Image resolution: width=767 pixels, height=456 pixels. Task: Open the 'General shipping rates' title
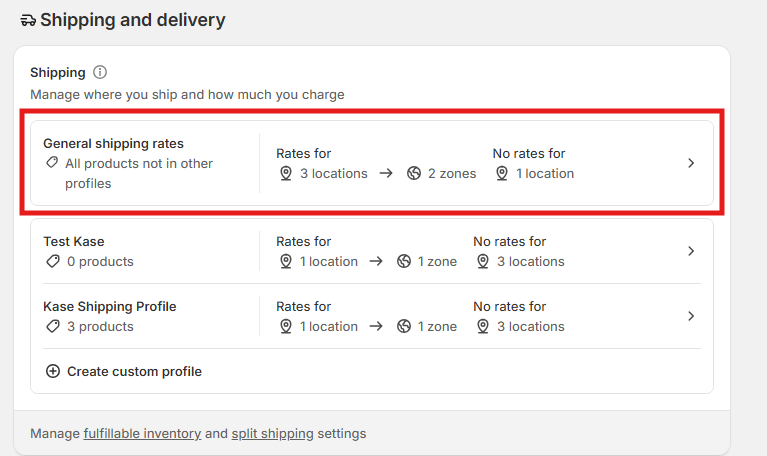click(x=113, y=143)
